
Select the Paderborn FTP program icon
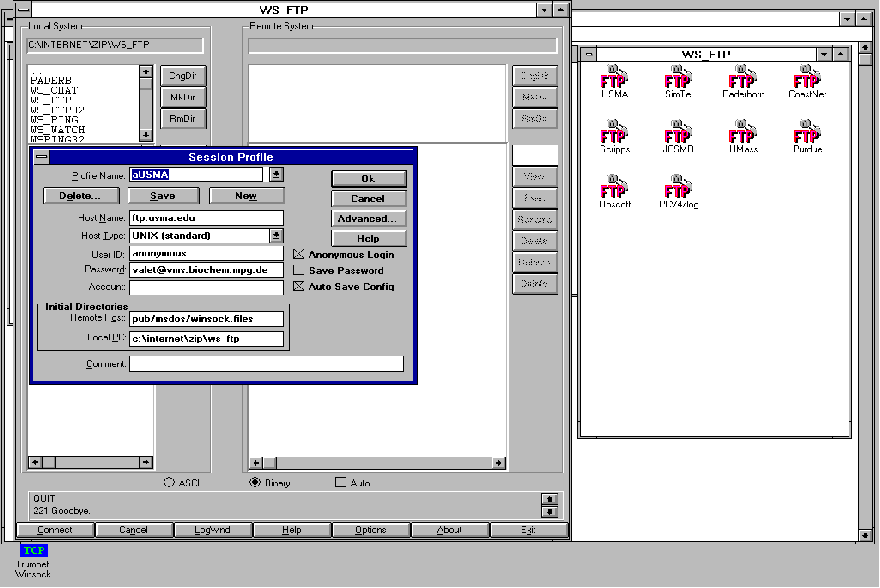742,81
